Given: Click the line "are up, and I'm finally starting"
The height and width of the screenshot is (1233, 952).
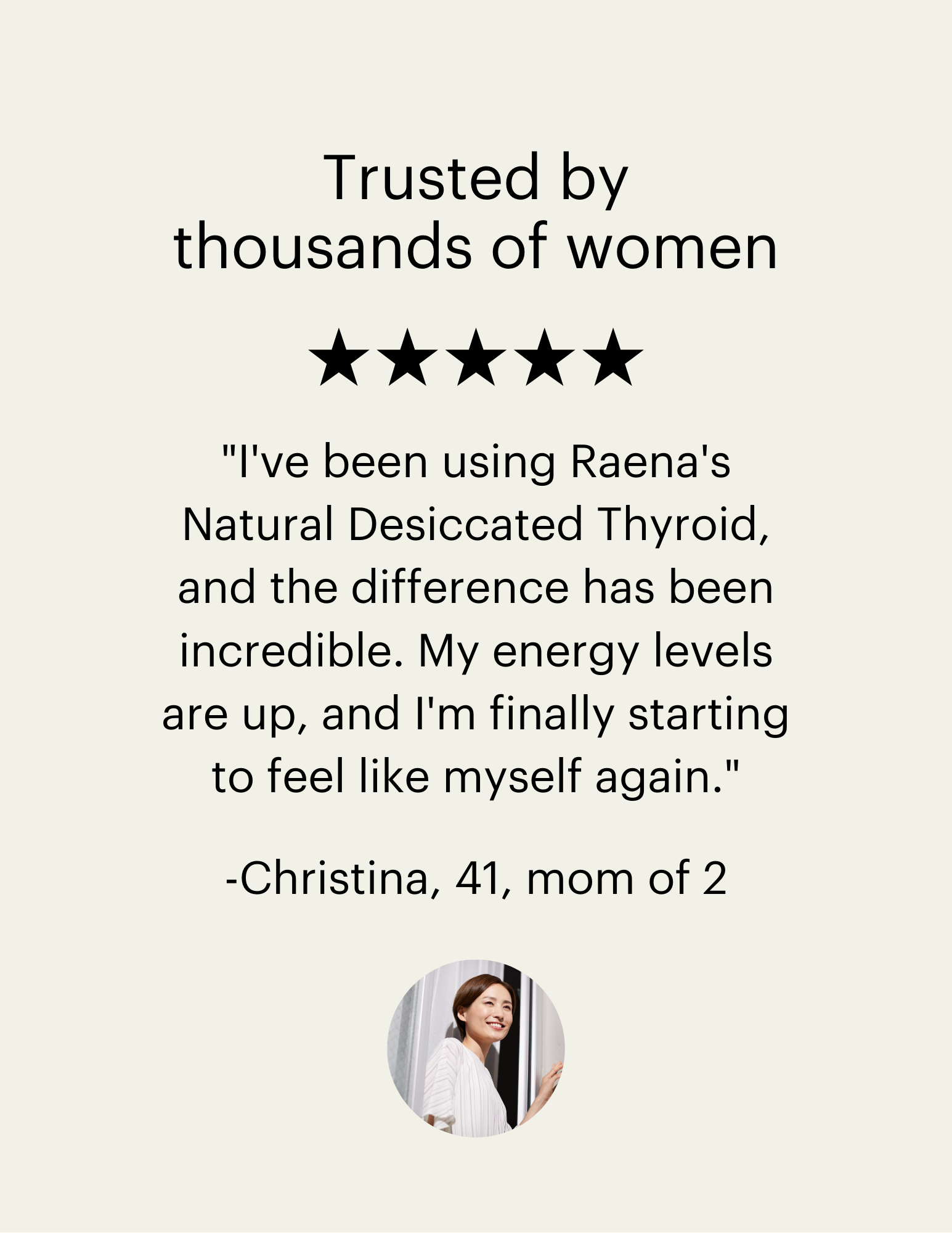Looking at the screenshot, I should (x=476, y=715).
